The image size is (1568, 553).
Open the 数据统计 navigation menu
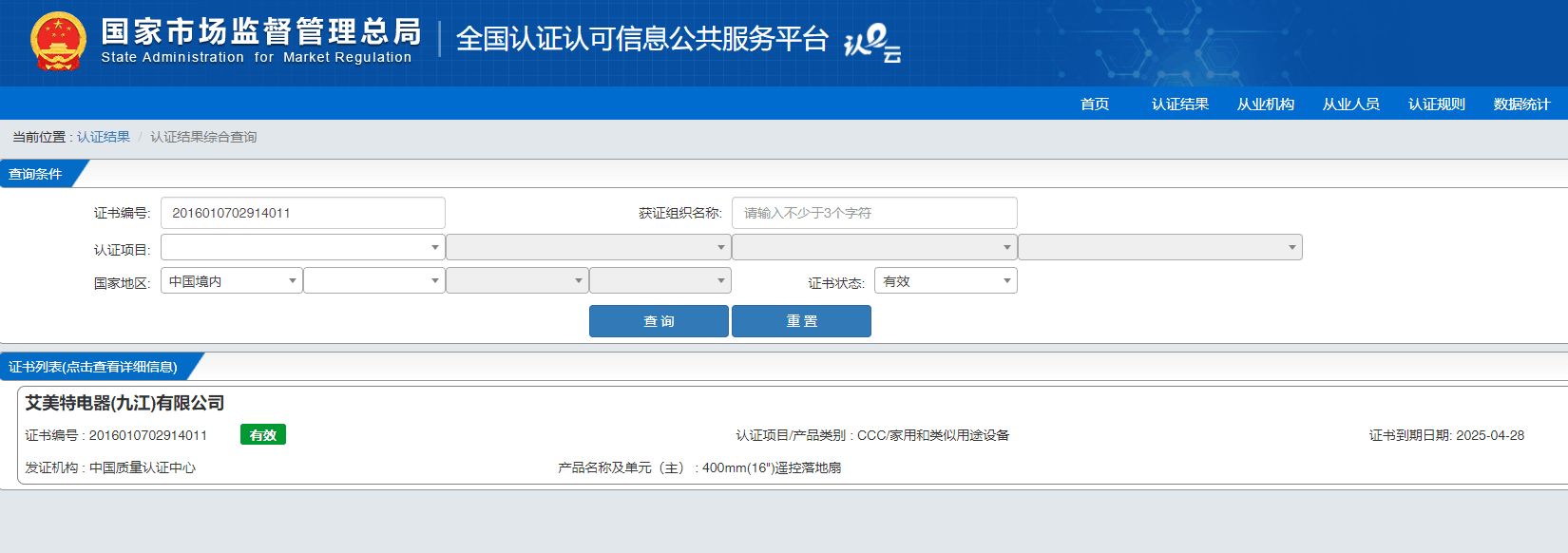[1521, 104]
